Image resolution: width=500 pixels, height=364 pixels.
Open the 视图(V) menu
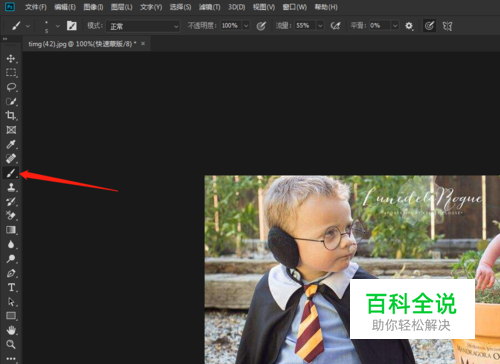264,7
